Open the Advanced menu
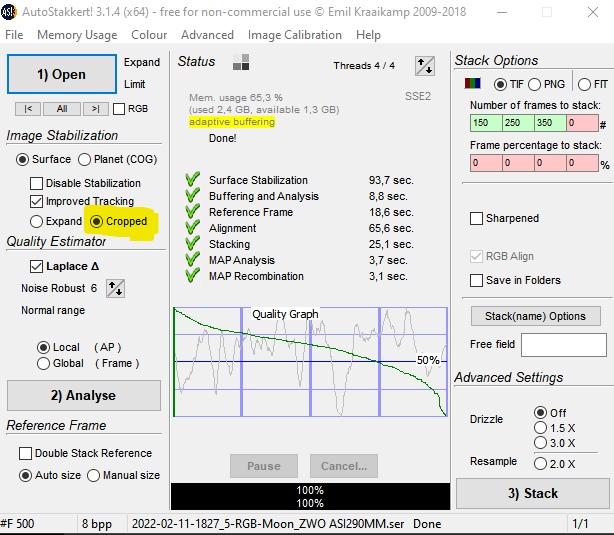The image size is (614, 535). [207, 35]
